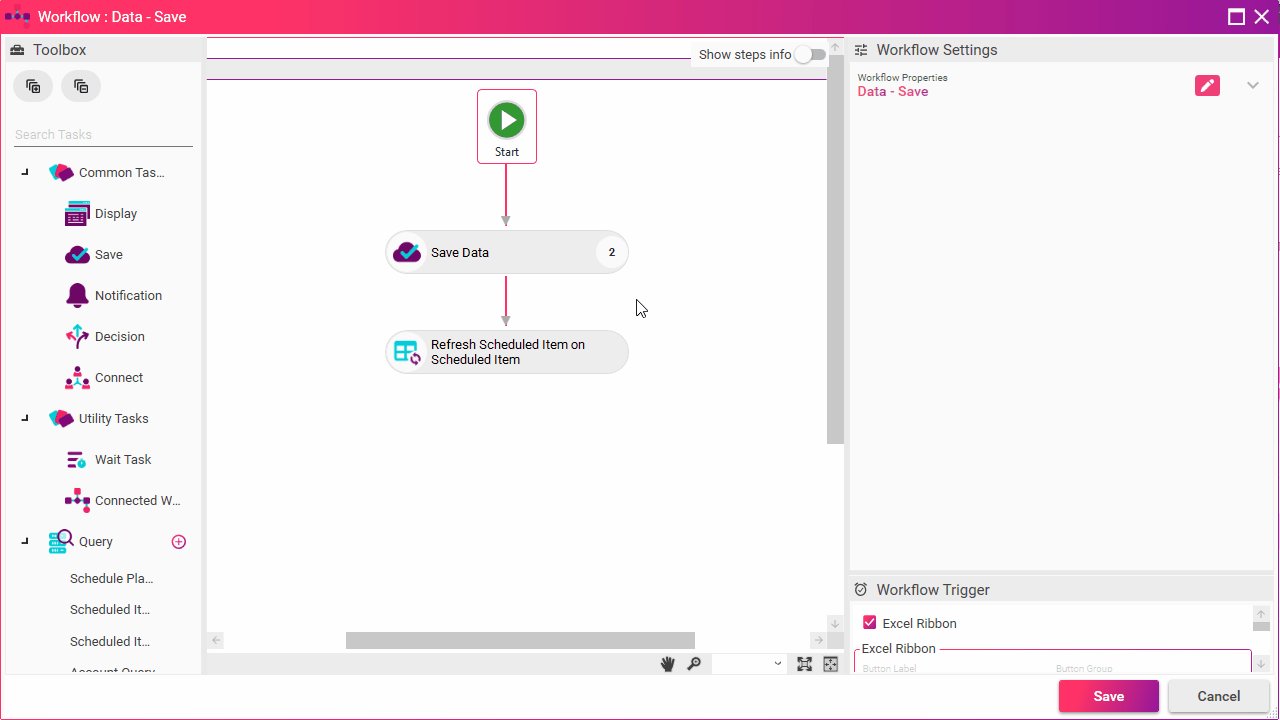Select the Save Data workflow step
Viewport: 1280px width, 720px height.
(x=506, y=253)
